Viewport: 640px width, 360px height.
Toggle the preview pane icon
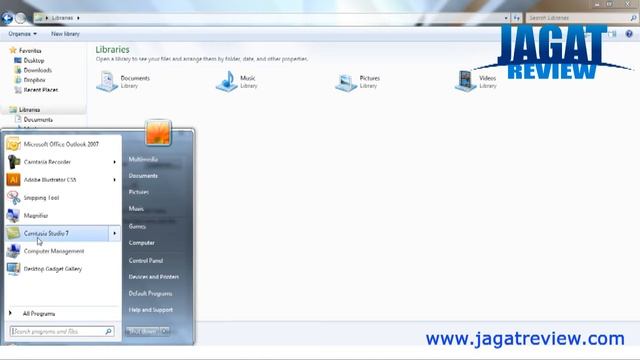(x=612, y=34)
